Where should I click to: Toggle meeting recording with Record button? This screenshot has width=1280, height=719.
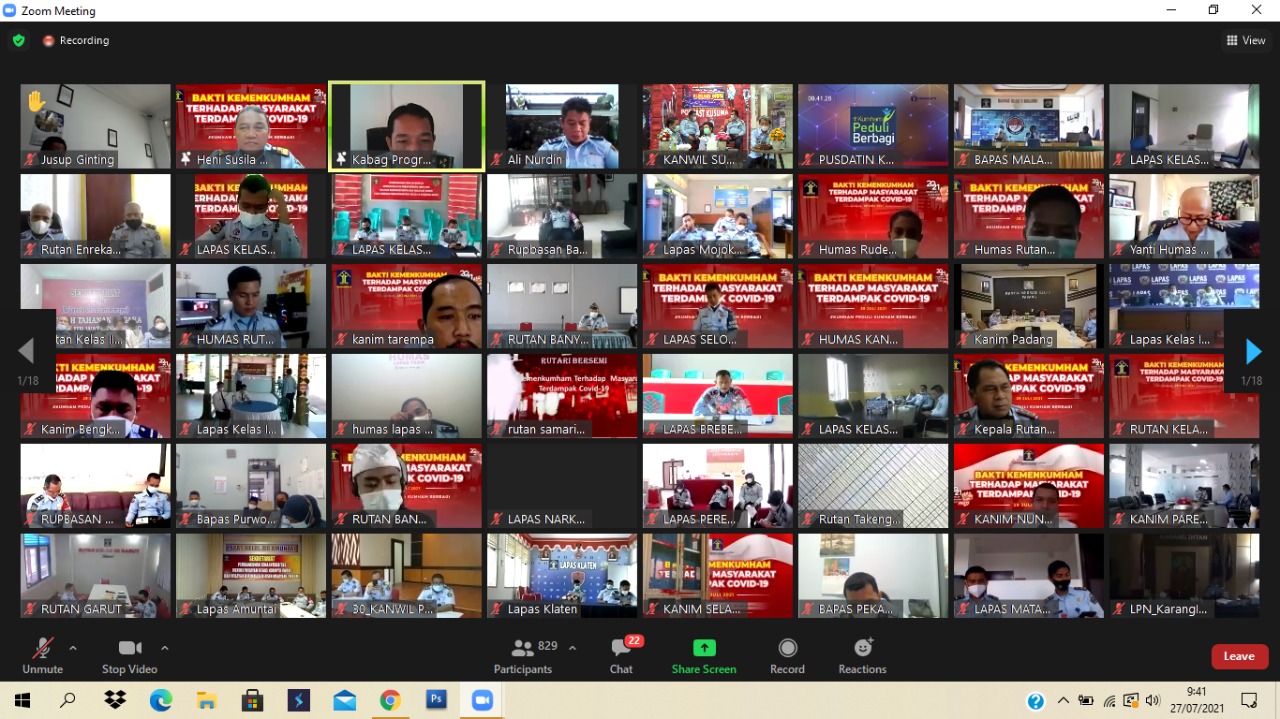(x=787, y=656)
